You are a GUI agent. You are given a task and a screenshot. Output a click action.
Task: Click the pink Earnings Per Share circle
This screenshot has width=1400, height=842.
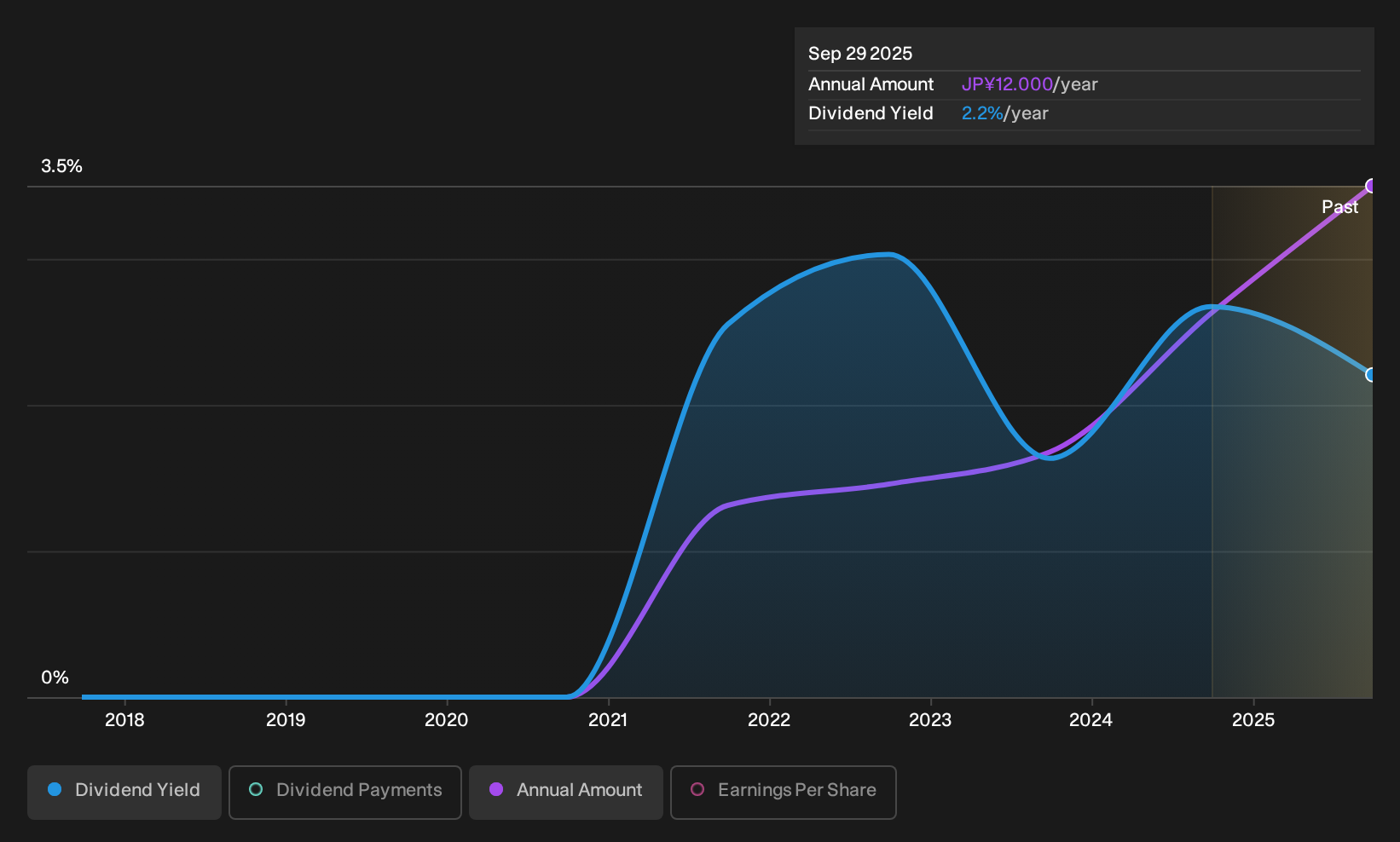tap(697, 789)
